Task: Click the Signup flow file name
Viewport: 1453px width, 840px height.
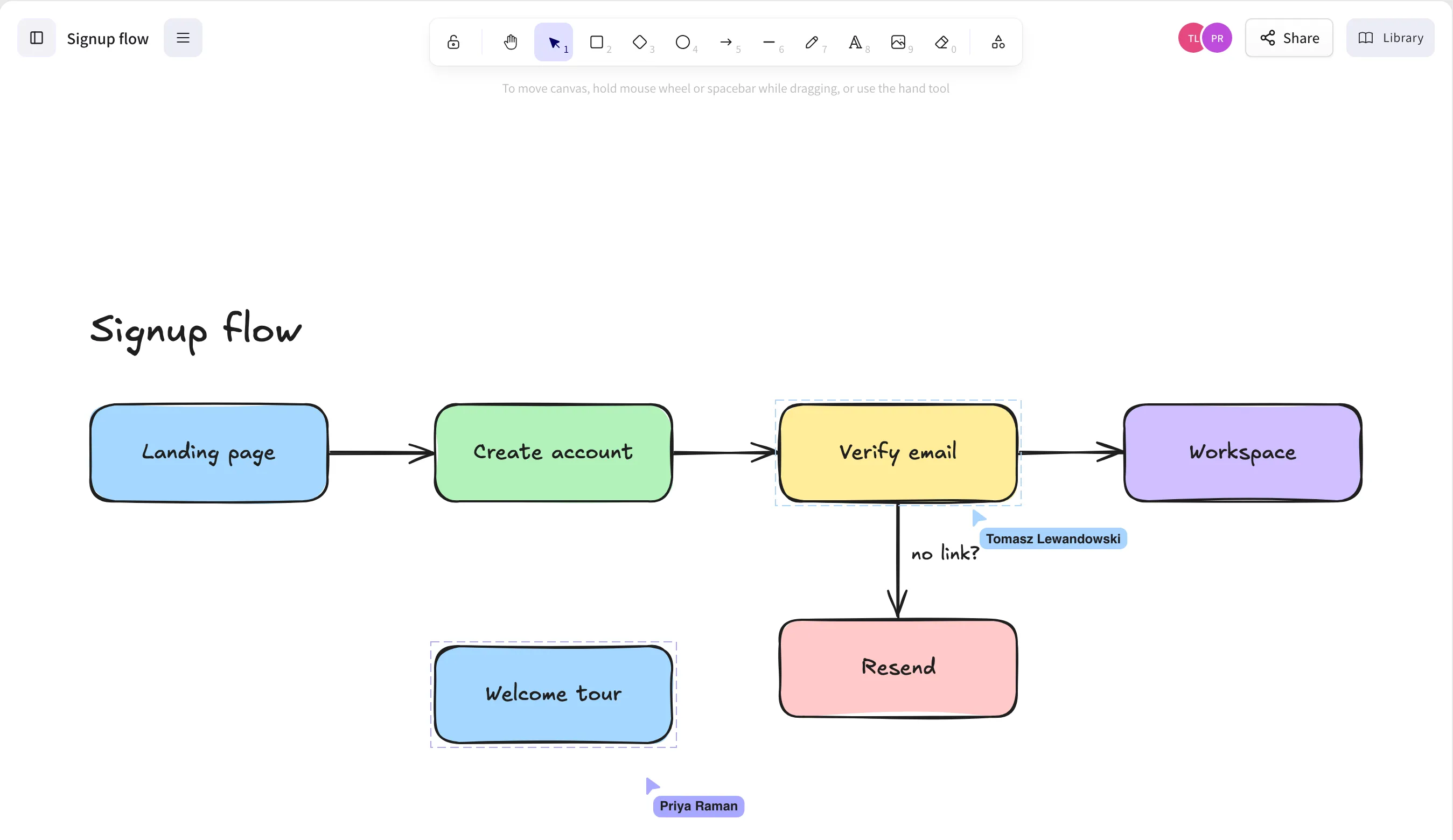Action: point(108,39)
